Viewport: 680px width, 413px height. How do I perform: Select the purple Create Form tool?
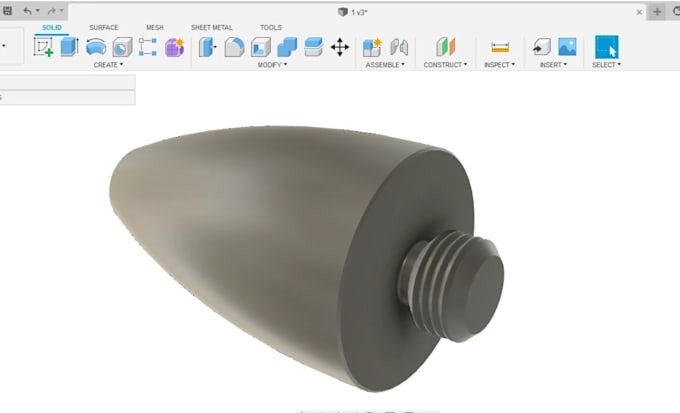click(x=174, y=47)
